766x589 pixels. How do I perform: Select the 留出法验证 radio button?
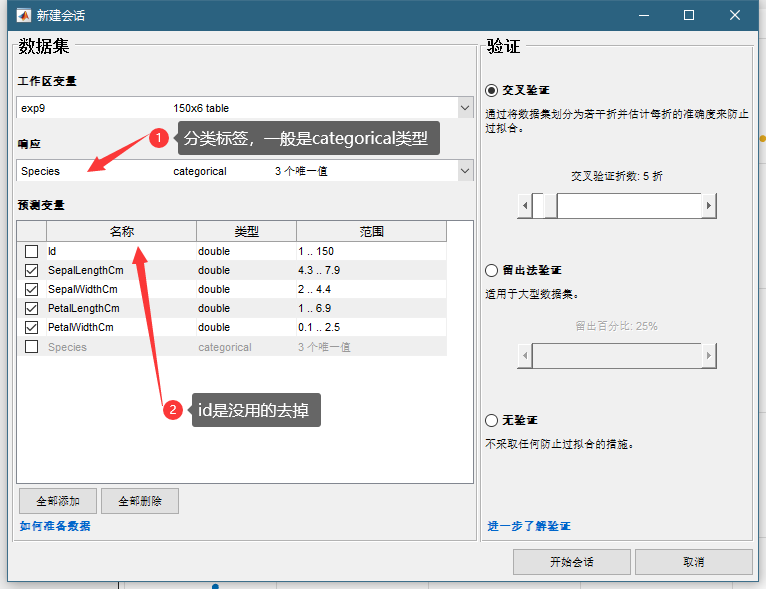coord(492,271)
